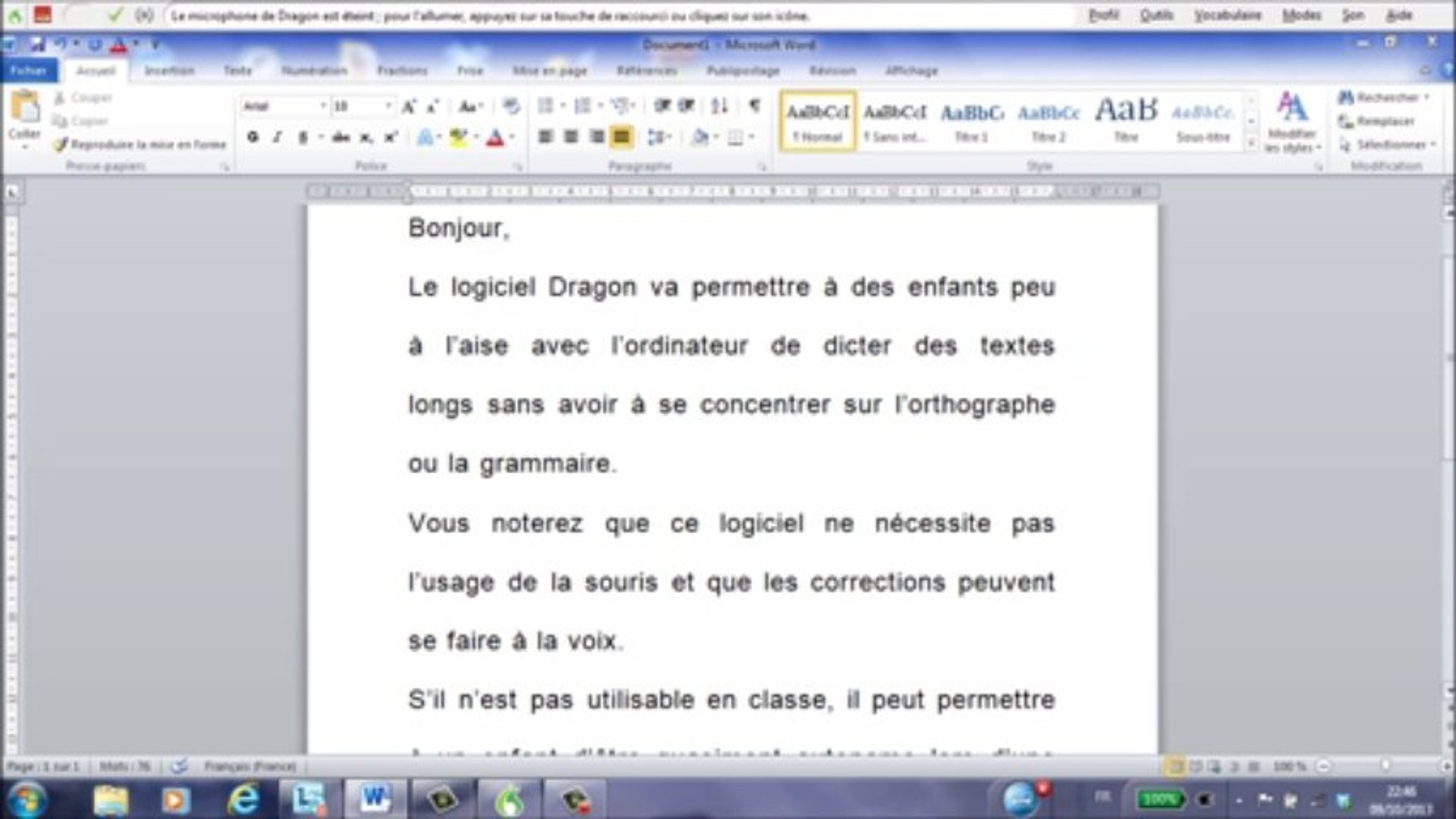Sort the paragraph text alphabetically
1456x819 pixels.
719,106
